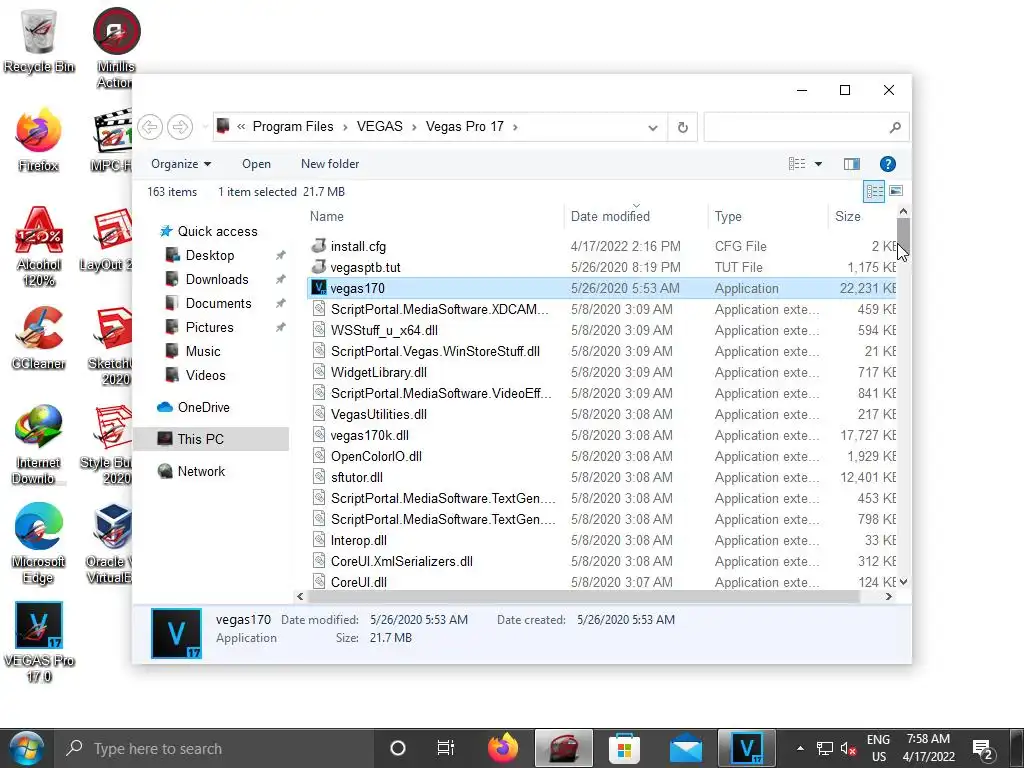The height and width of the screenshot is (768, 1024).
Task: Create a New folder
Action: click(x=330, y=164)
